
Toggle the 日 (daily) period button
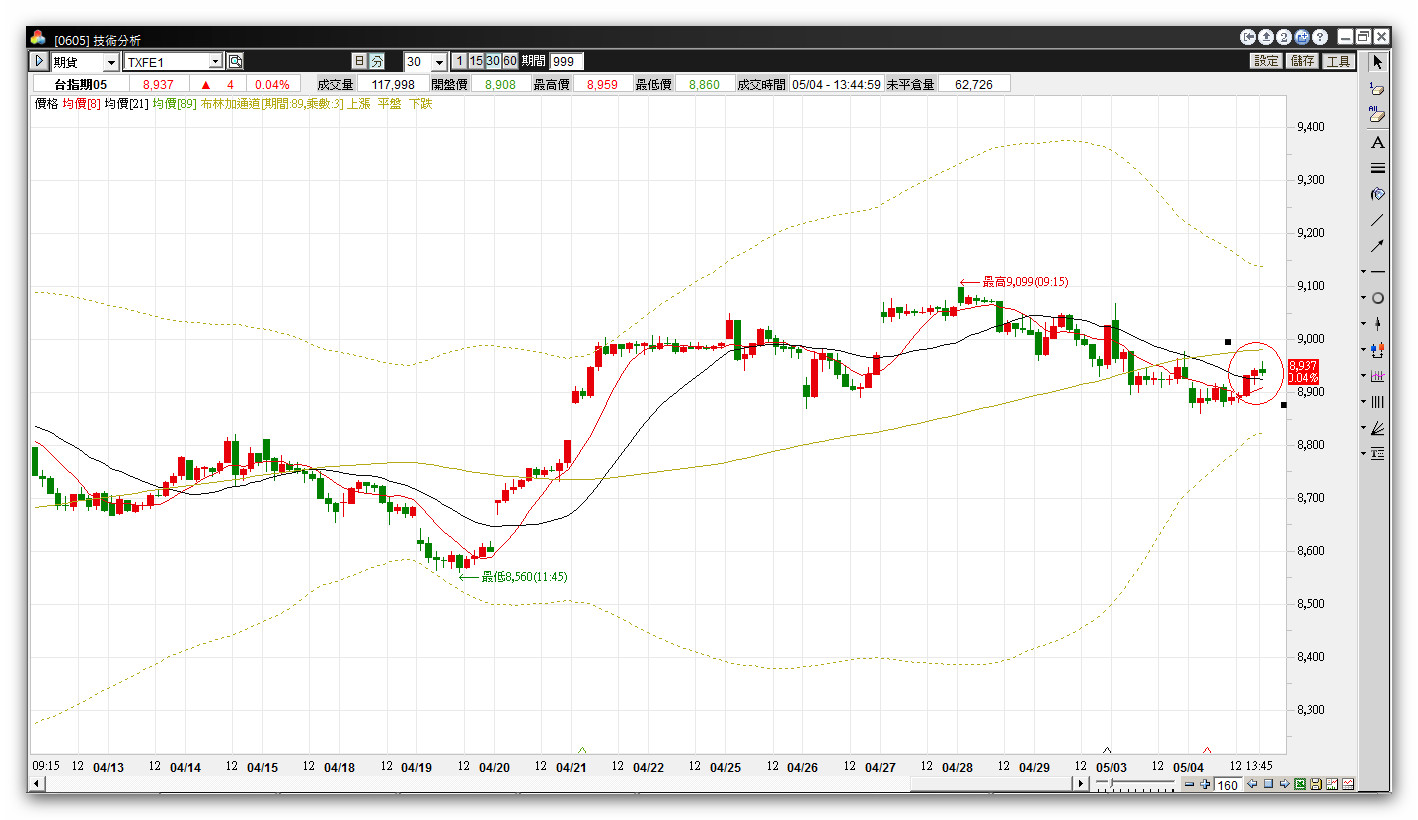359,62
